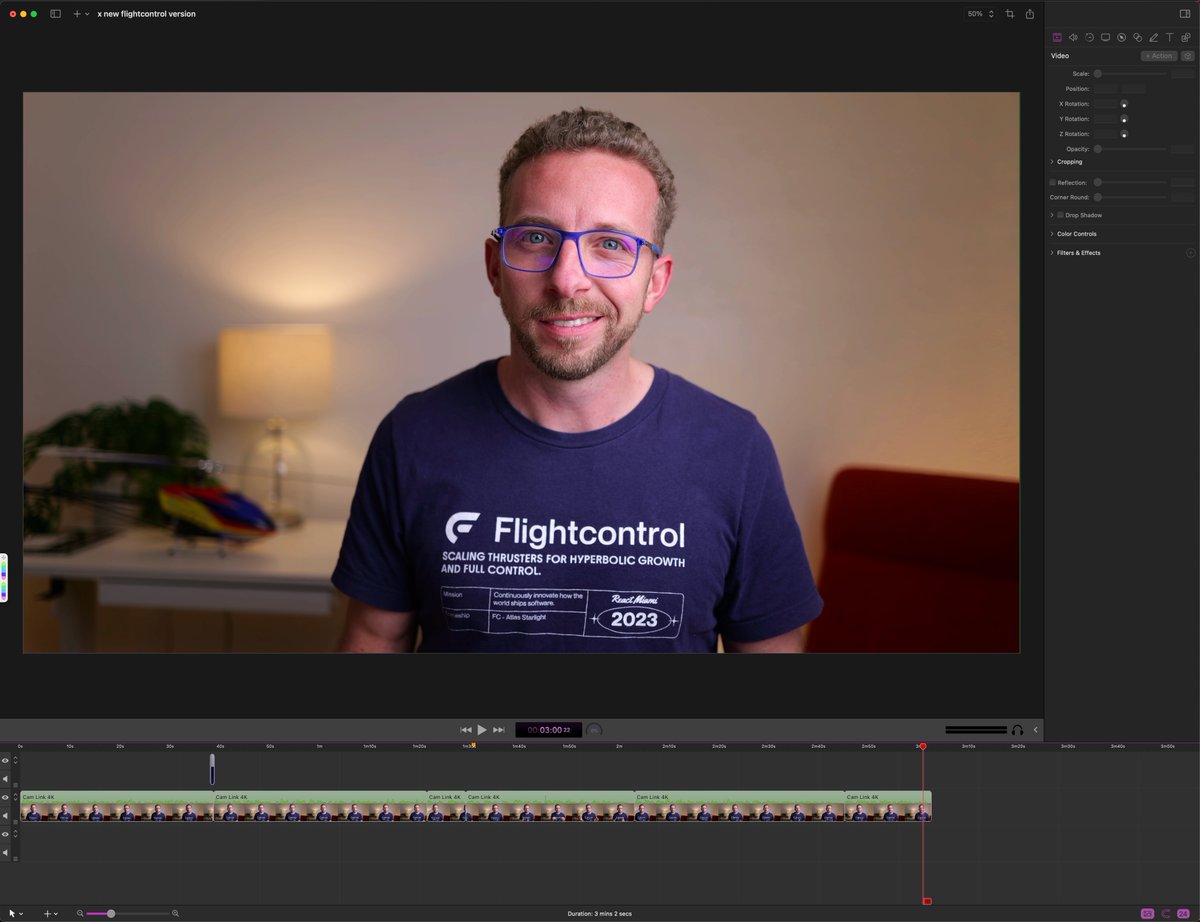Toggle the timeline snapping icon
The image size is (1200, 922).
click(x=1166, y=914)
